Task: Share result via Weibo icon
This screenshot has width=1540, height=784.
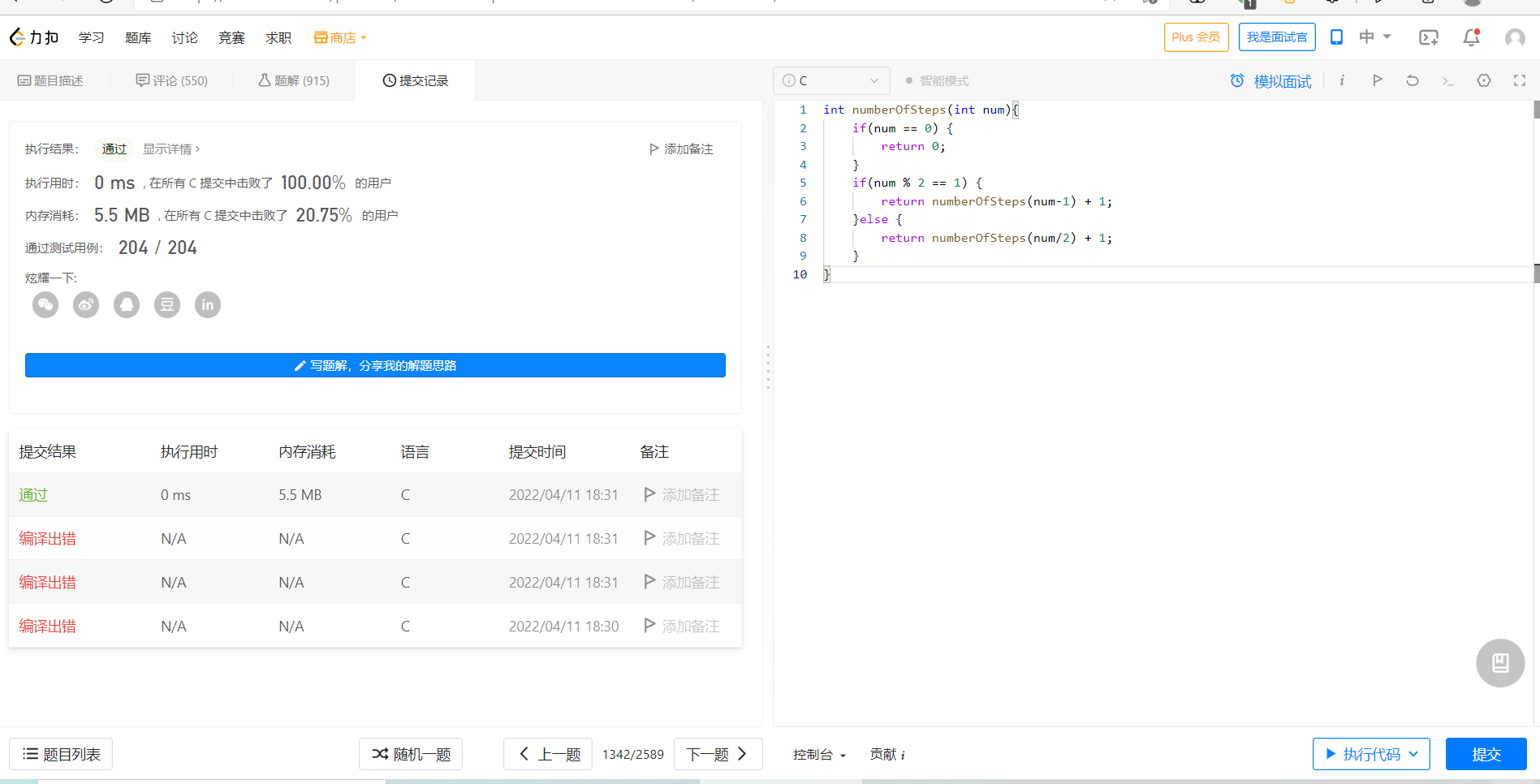Action: [x=86, y=305]
